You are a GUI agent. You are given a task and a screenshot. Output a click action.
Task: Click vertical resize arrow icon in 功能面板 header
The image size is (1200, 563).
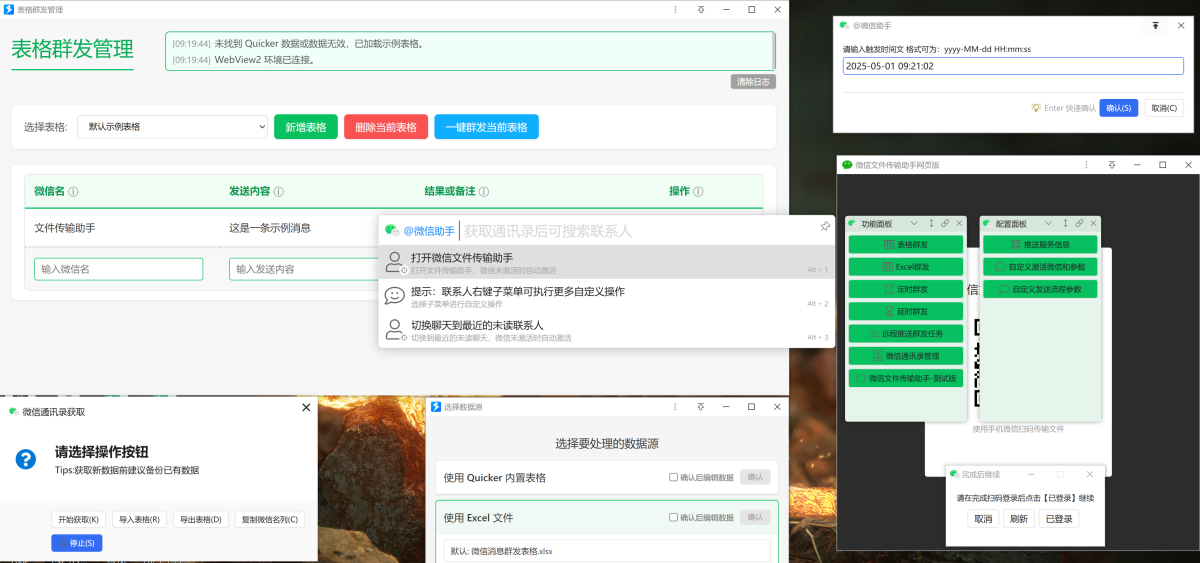[x=931, y=223]
